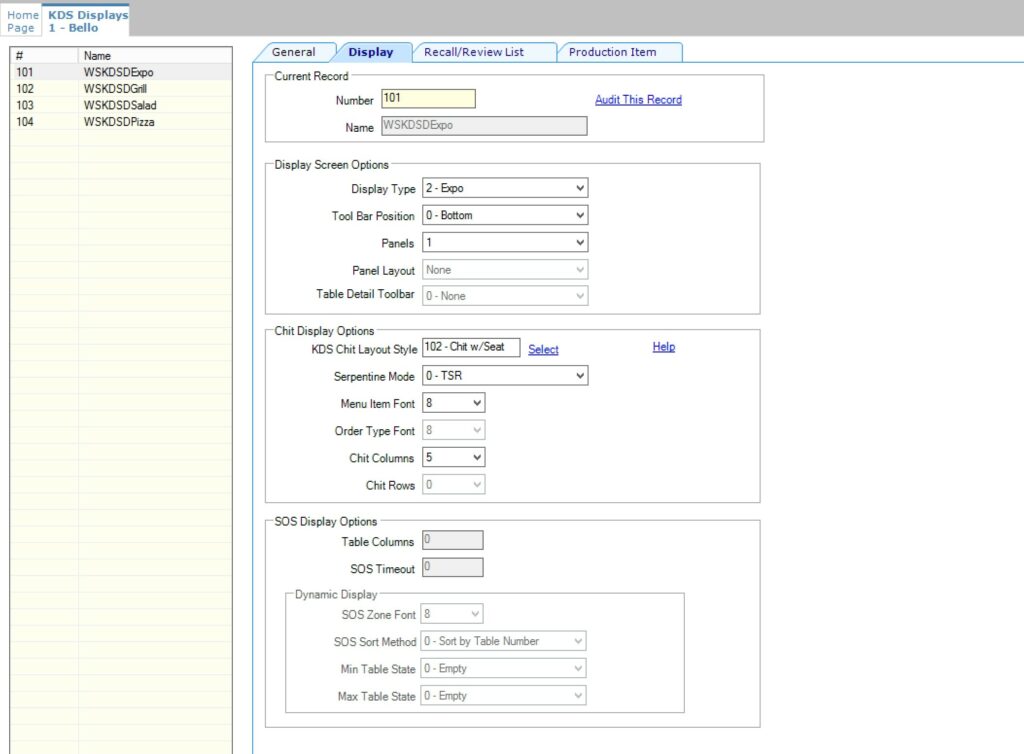Select the WSKDSDSalad row
Viewport: 1024px width, 754px height.
pos(121,105)
